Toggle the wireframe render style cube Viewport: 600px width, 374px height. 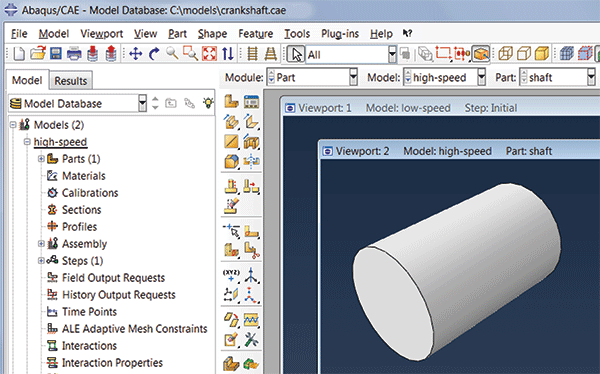(x=505, y=54)
